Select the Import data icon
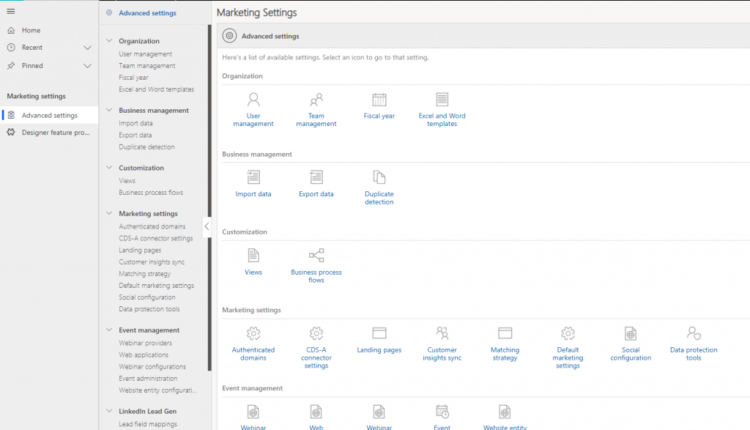 click(x=253, y=177)
